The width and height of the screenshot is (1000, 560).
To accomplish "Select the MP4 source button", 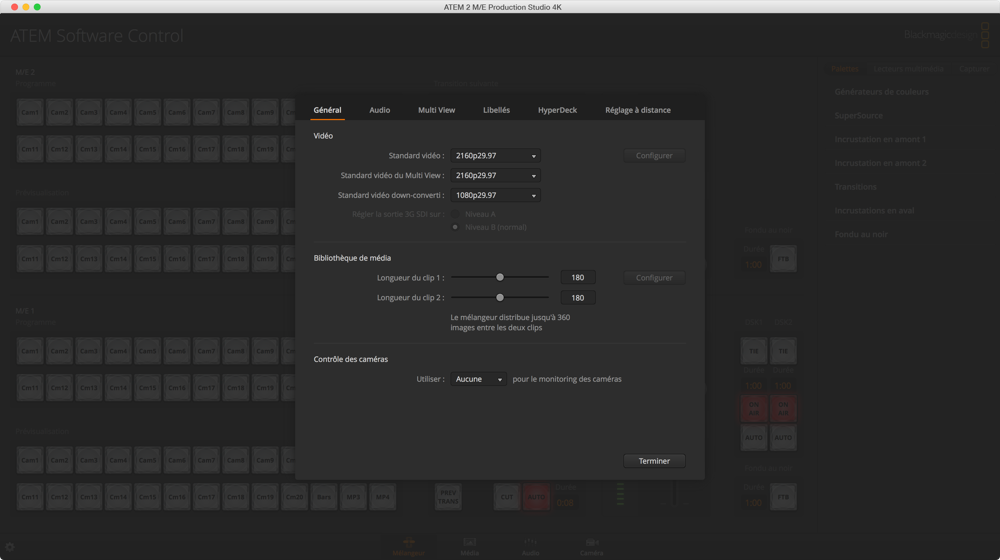I will tap(383, 497).
